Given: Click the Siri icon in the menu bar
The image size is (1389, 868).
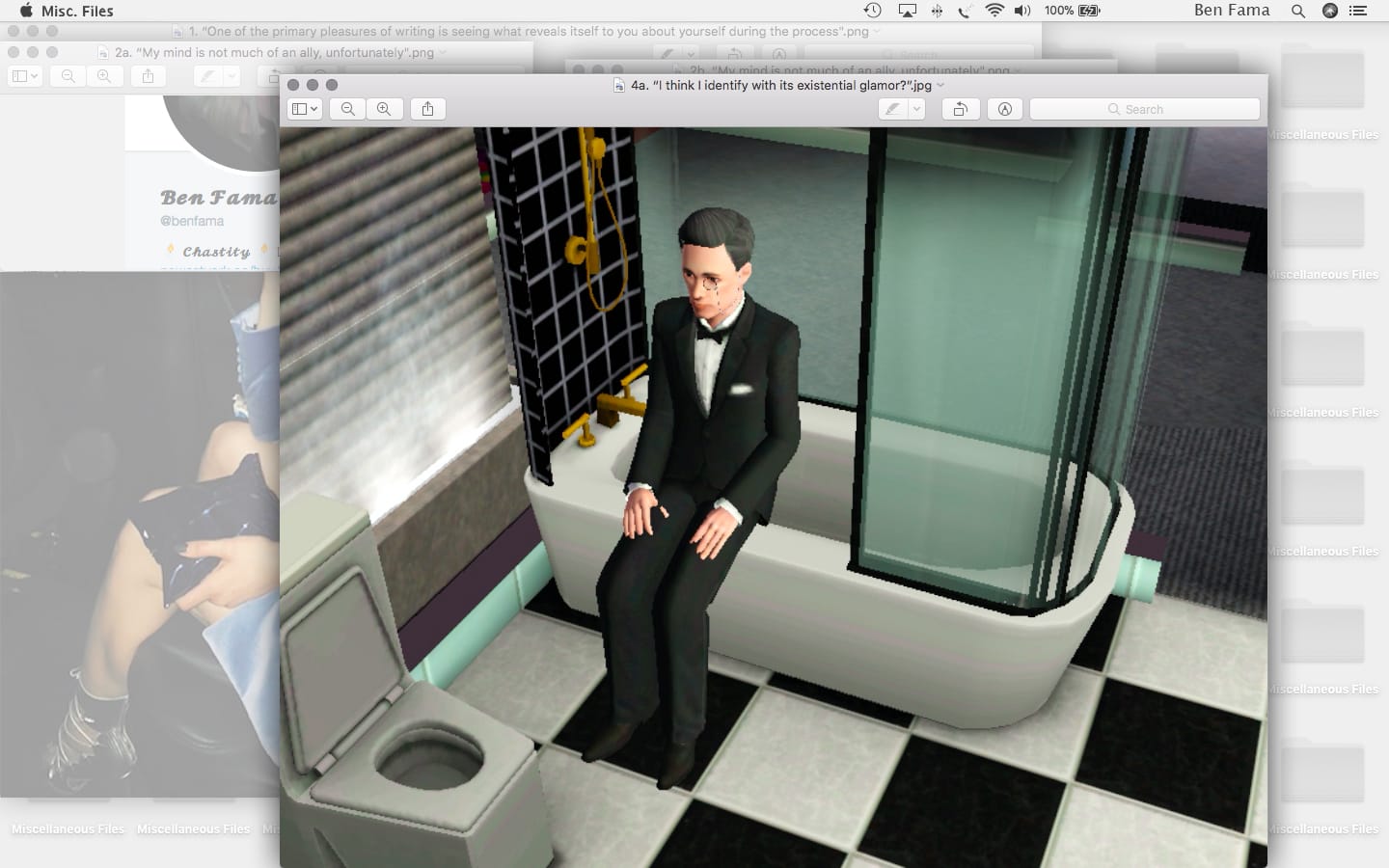Looking at the screenshot, I should click(x=1330, y=11).
